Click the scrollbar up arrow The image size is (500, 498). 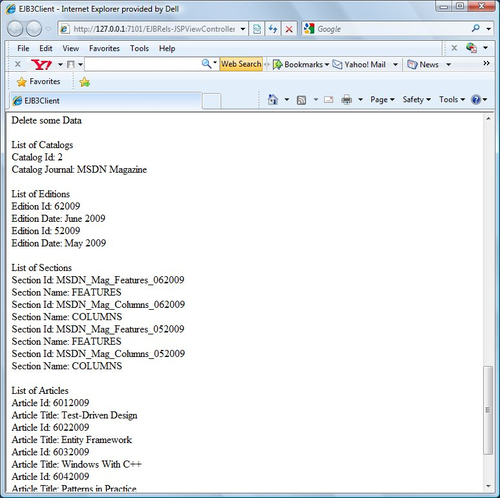[488, 119]
